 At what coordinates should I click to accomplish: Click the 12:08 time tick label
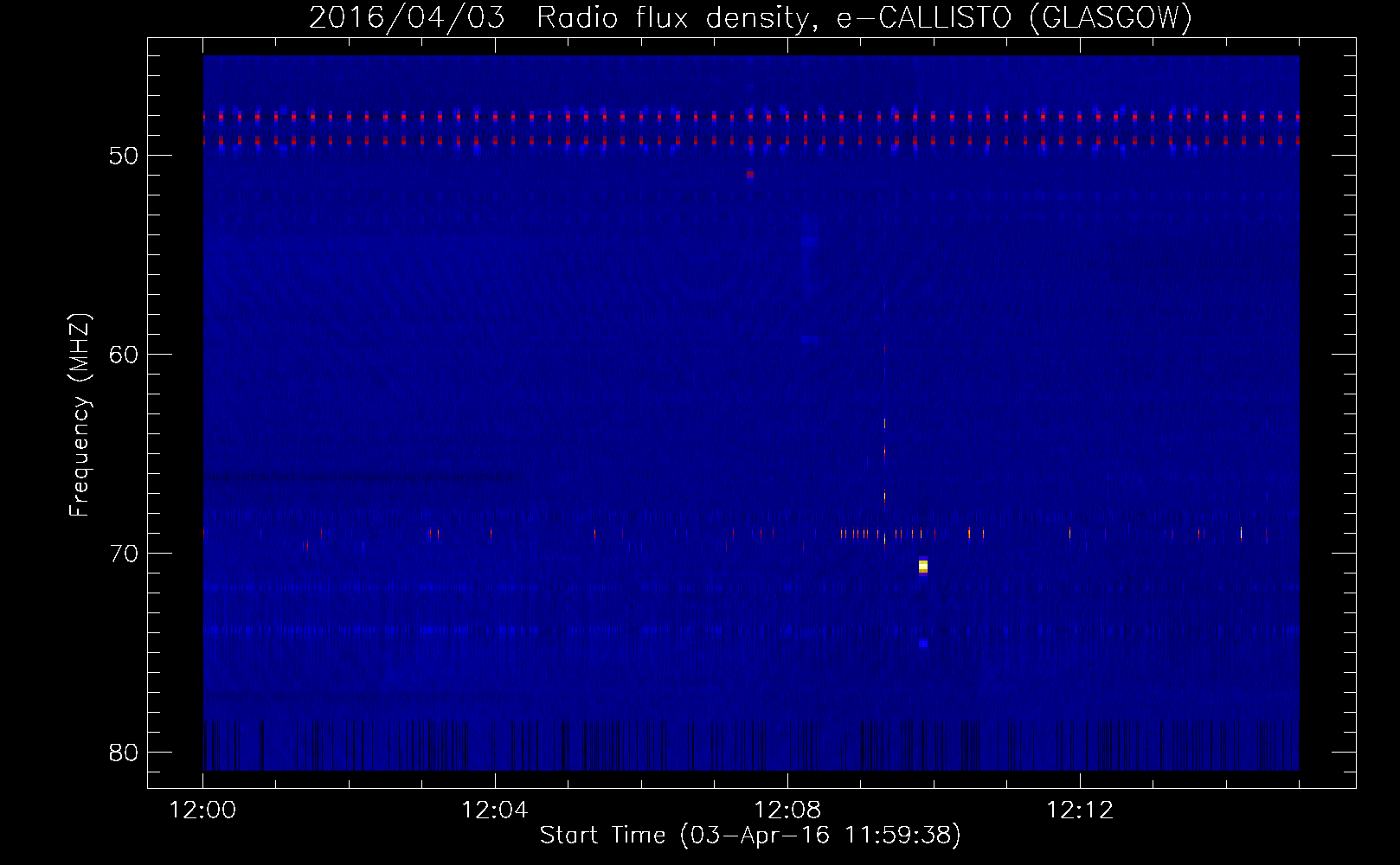(x=787, y=810)
